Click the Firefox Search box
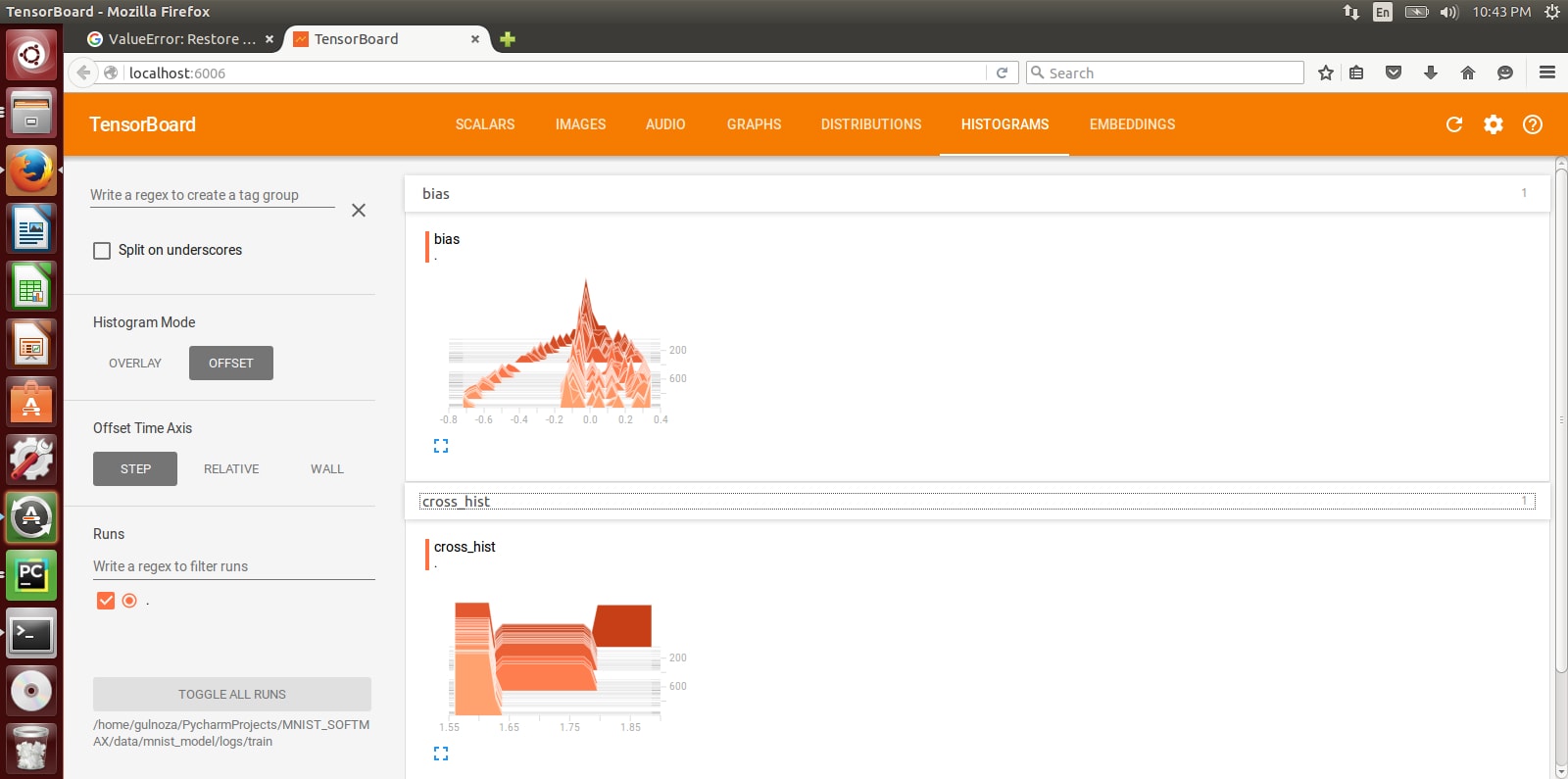The width and height of the screenshot is (1568, 779). pos(1166,73)
